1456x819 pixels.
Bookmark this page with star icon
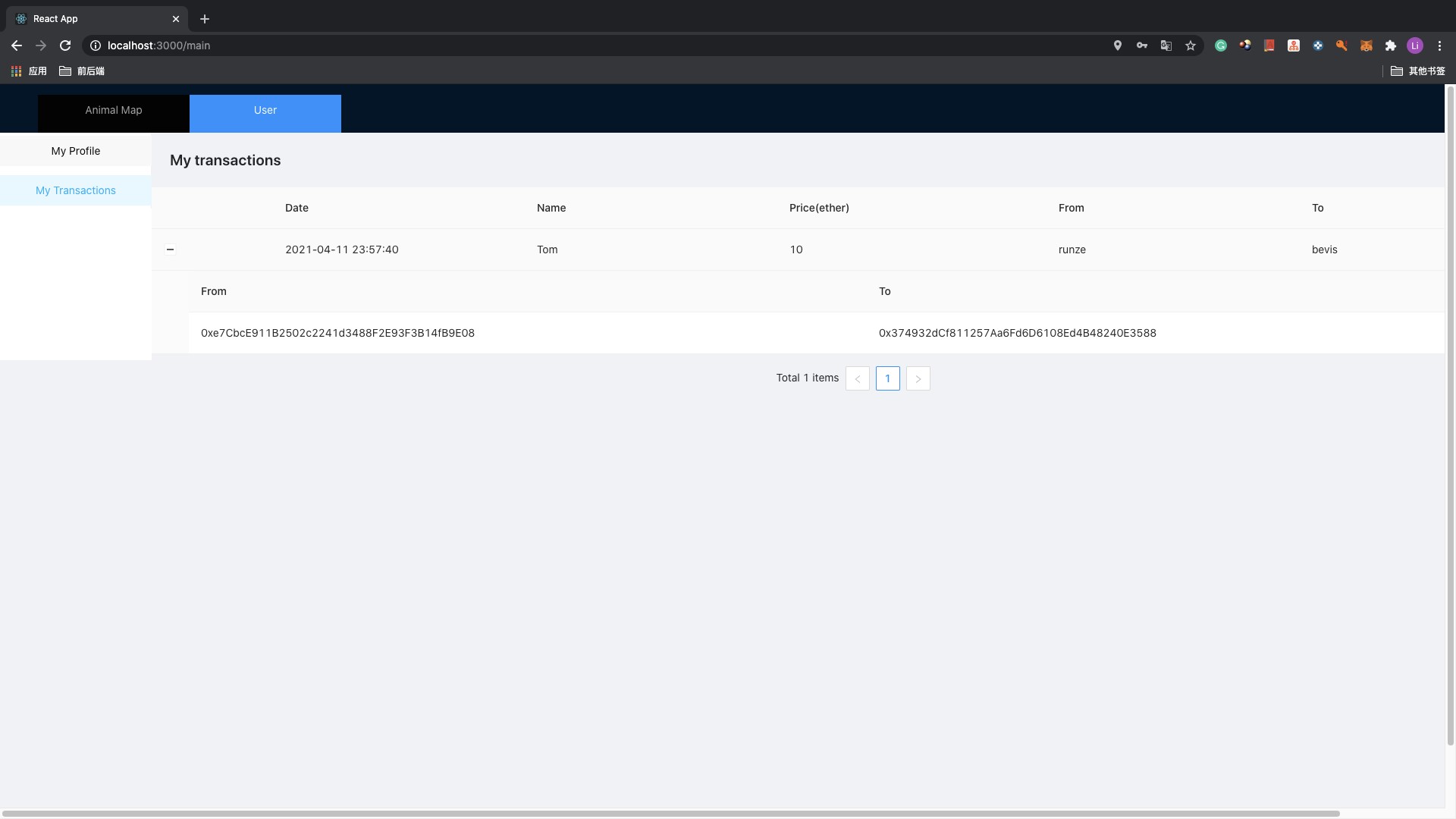(1190, 45)
